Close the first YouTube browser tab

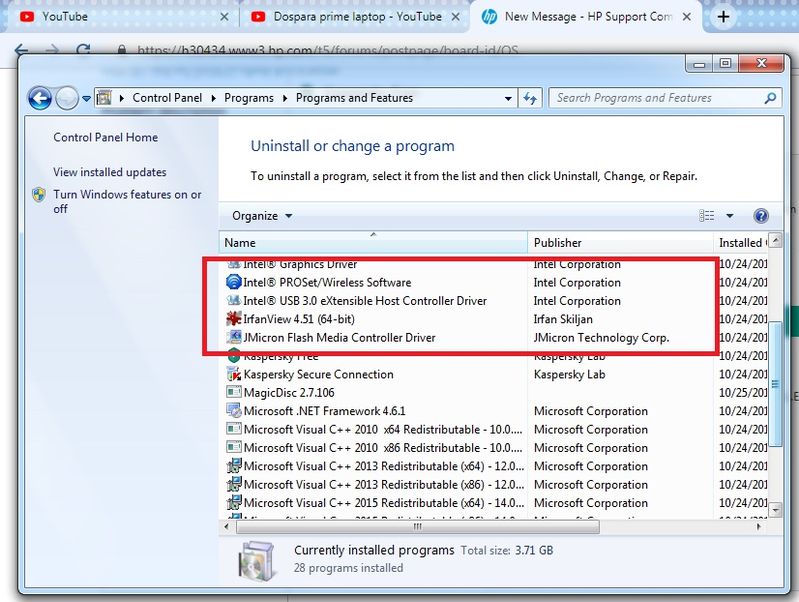point(224,17)
